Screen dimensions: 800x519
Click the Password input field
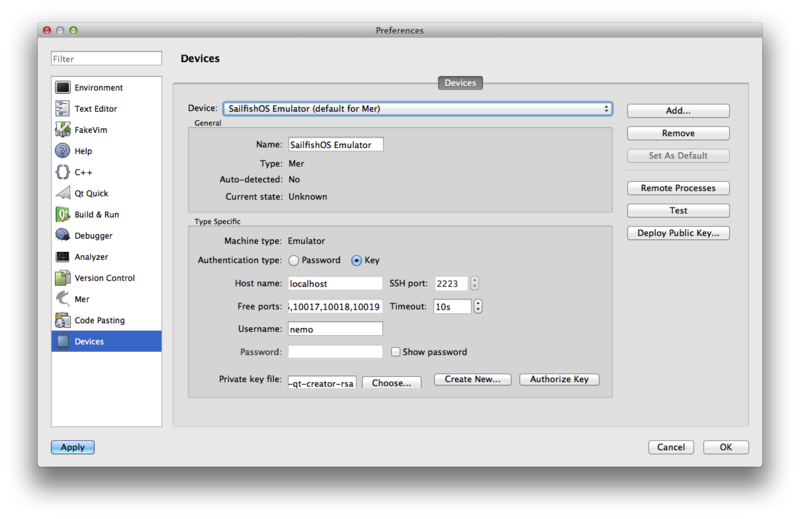[x=335, y=352]
